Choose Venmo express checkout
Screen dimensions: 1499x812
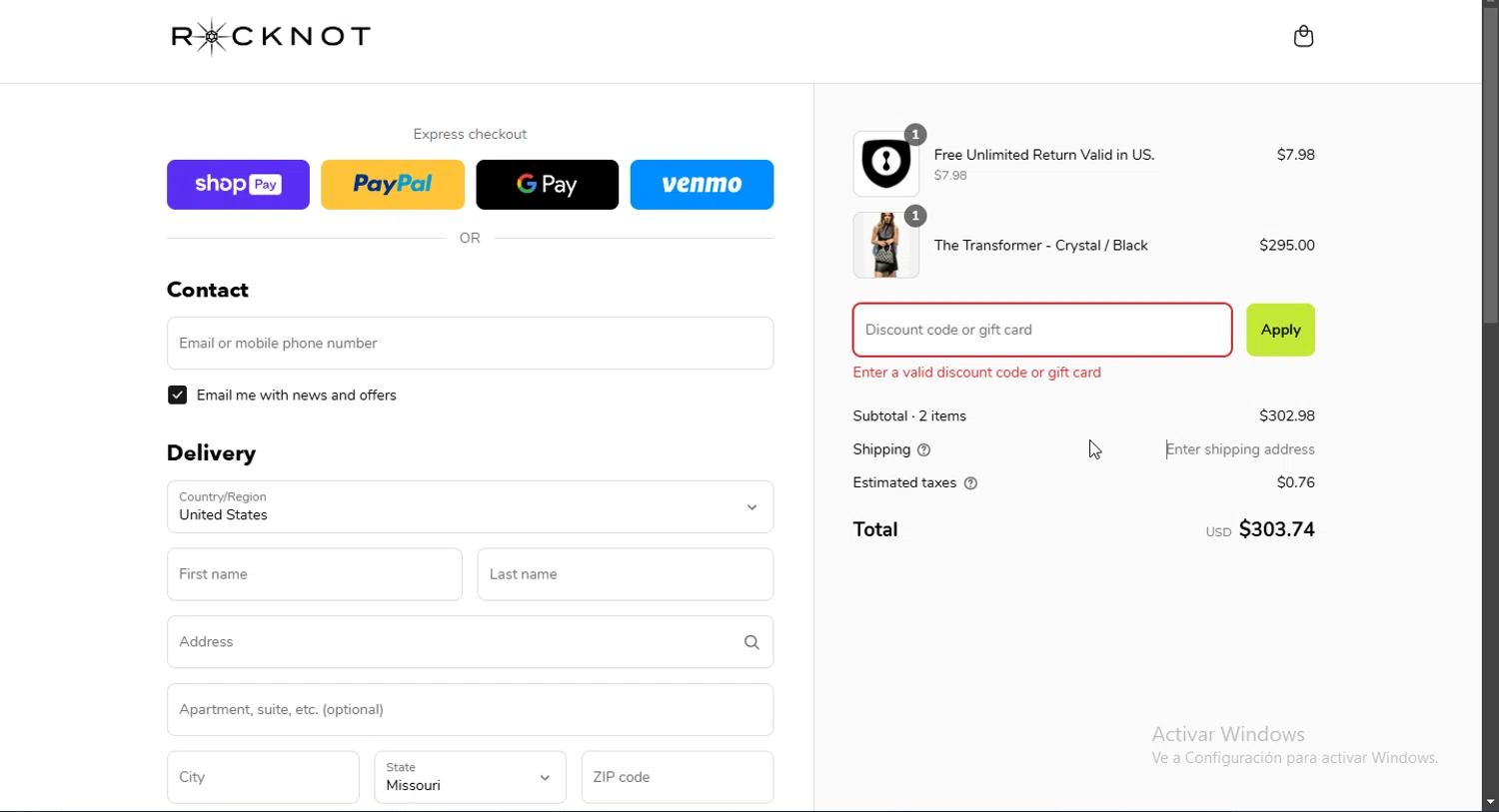[702, 185]
